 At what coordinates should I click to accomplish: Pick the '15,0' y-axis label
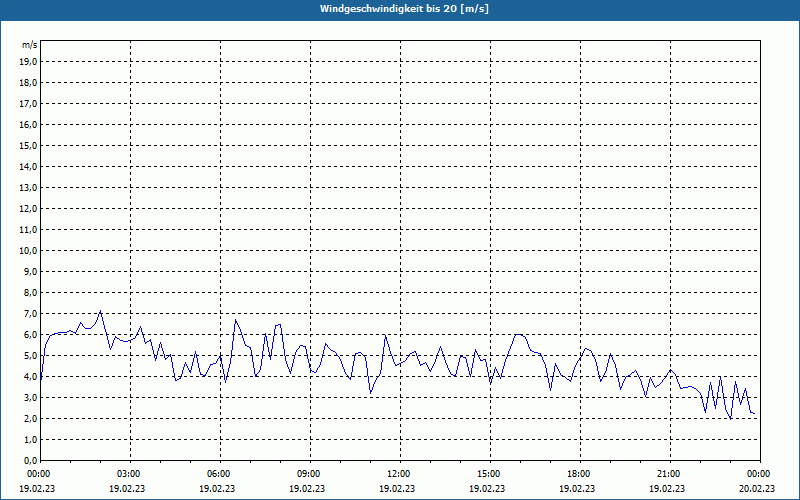coord(28,145)
